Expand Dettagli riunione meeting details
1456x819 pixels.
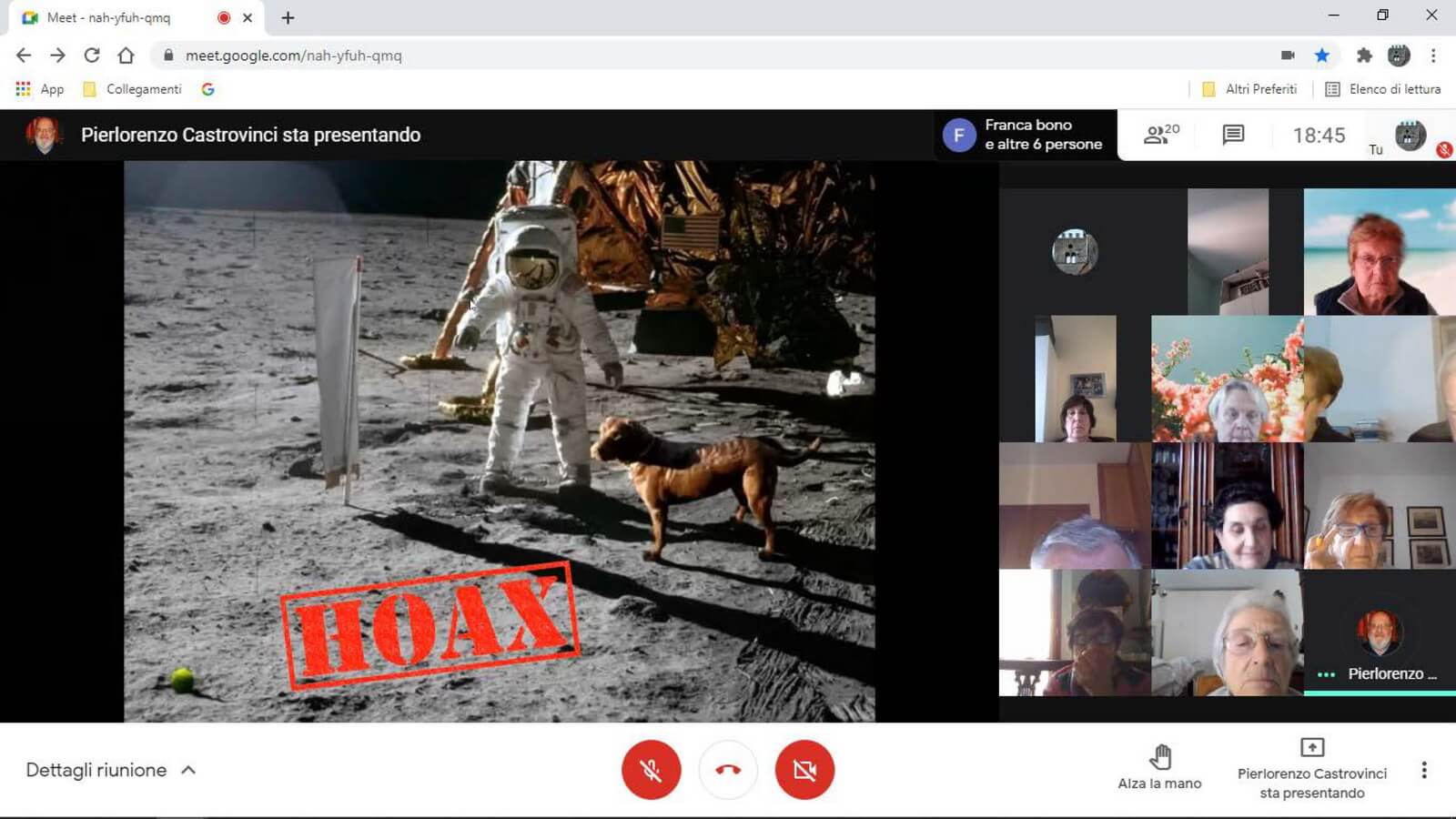110,770
